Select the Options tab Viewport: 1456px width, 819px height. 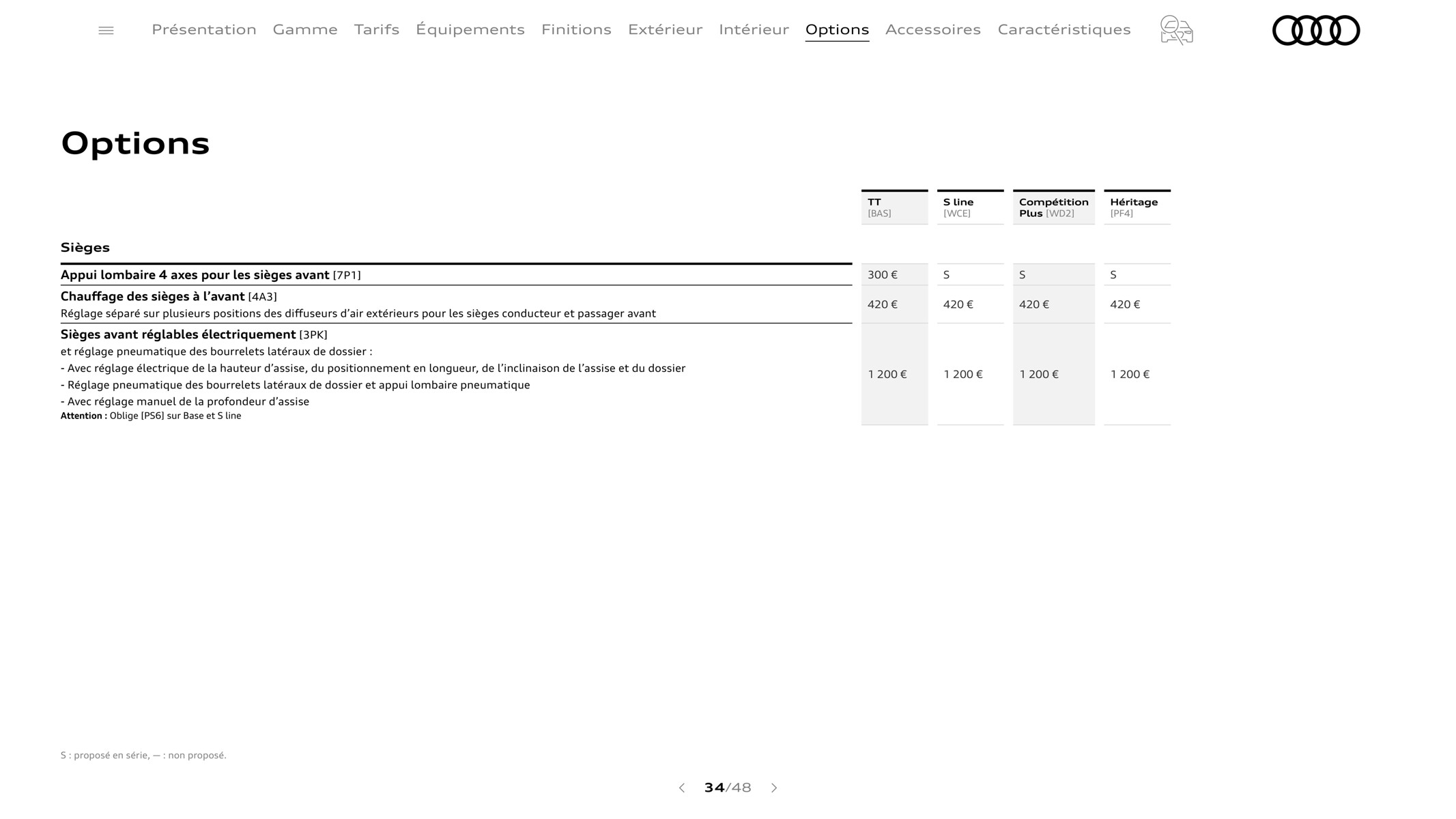pos(837,29)
